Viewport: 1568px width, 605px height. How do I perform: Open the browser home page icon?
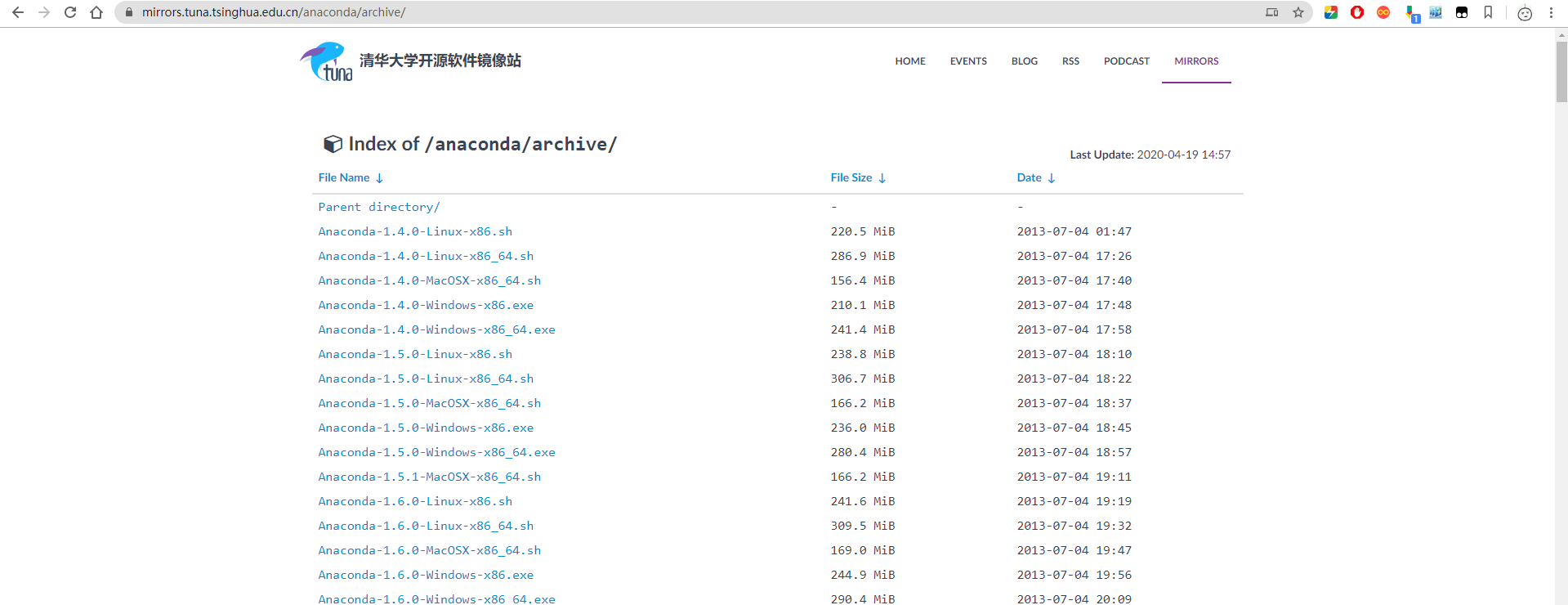point(96,12)
